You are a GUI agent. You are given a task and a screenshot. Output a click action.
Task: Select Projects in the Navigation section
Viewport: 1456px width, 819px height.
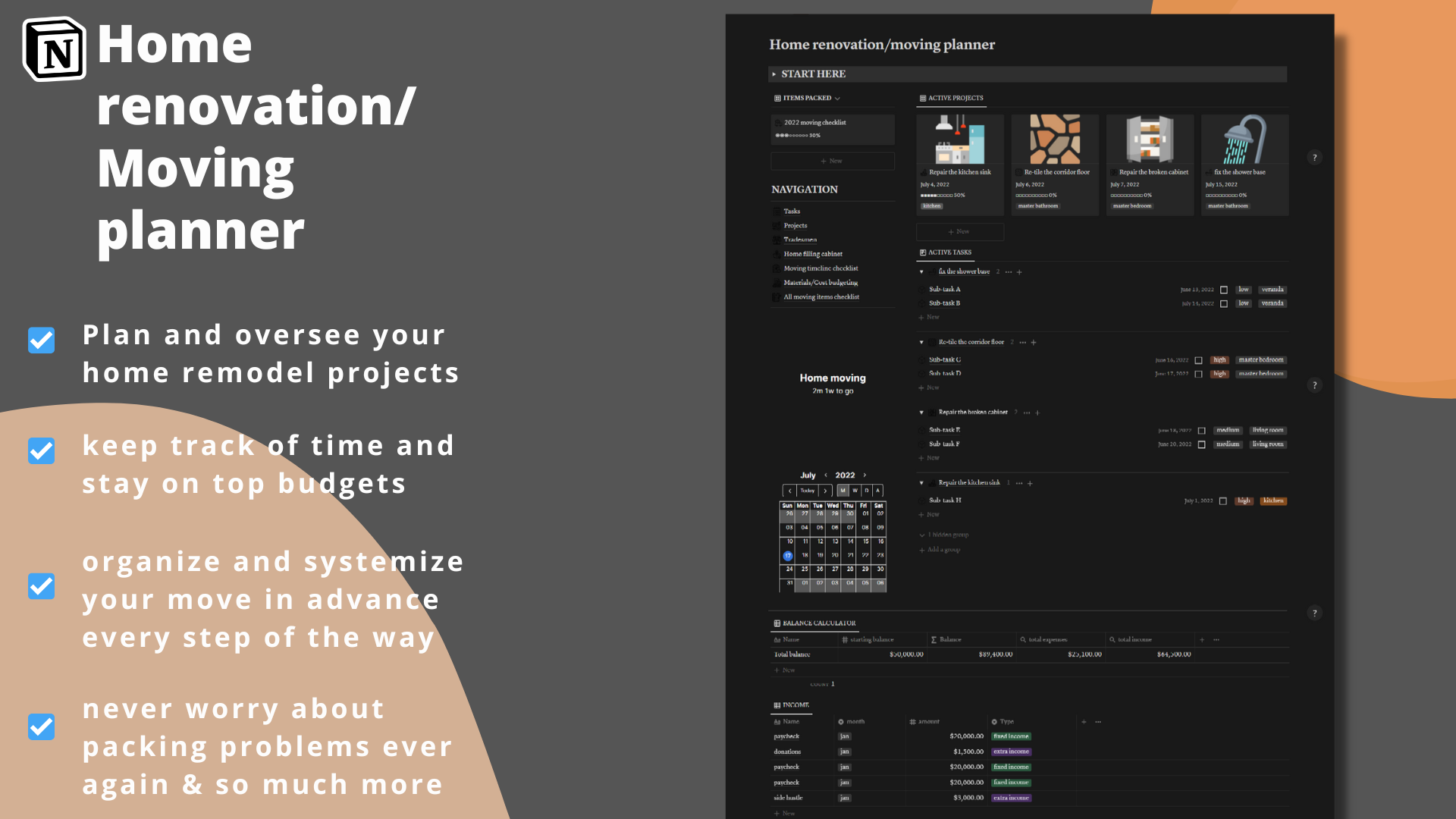coord(795,225)
